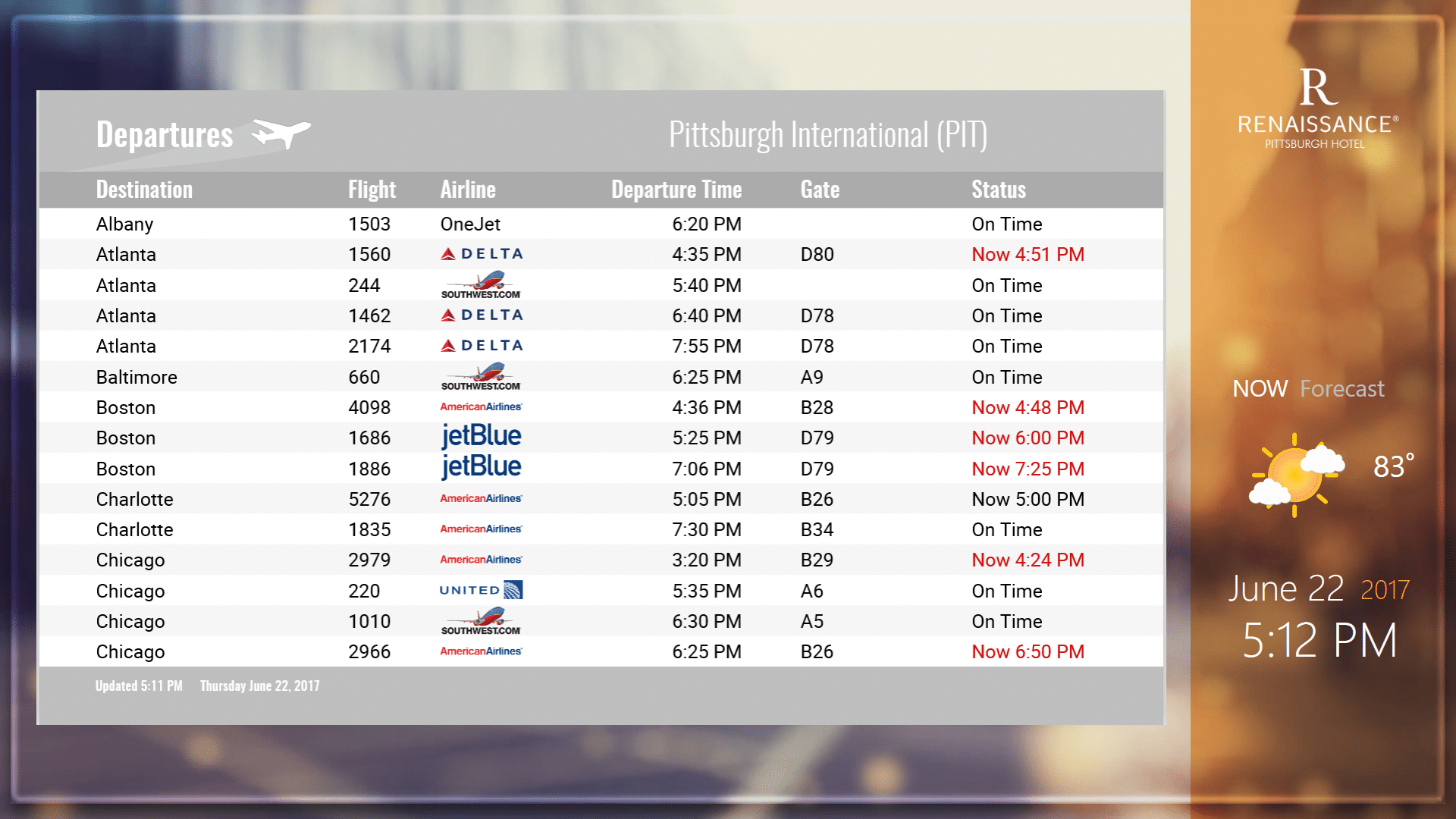Click the Southwest logo for flight 244

pyautogui.click(x=481, y=285)
